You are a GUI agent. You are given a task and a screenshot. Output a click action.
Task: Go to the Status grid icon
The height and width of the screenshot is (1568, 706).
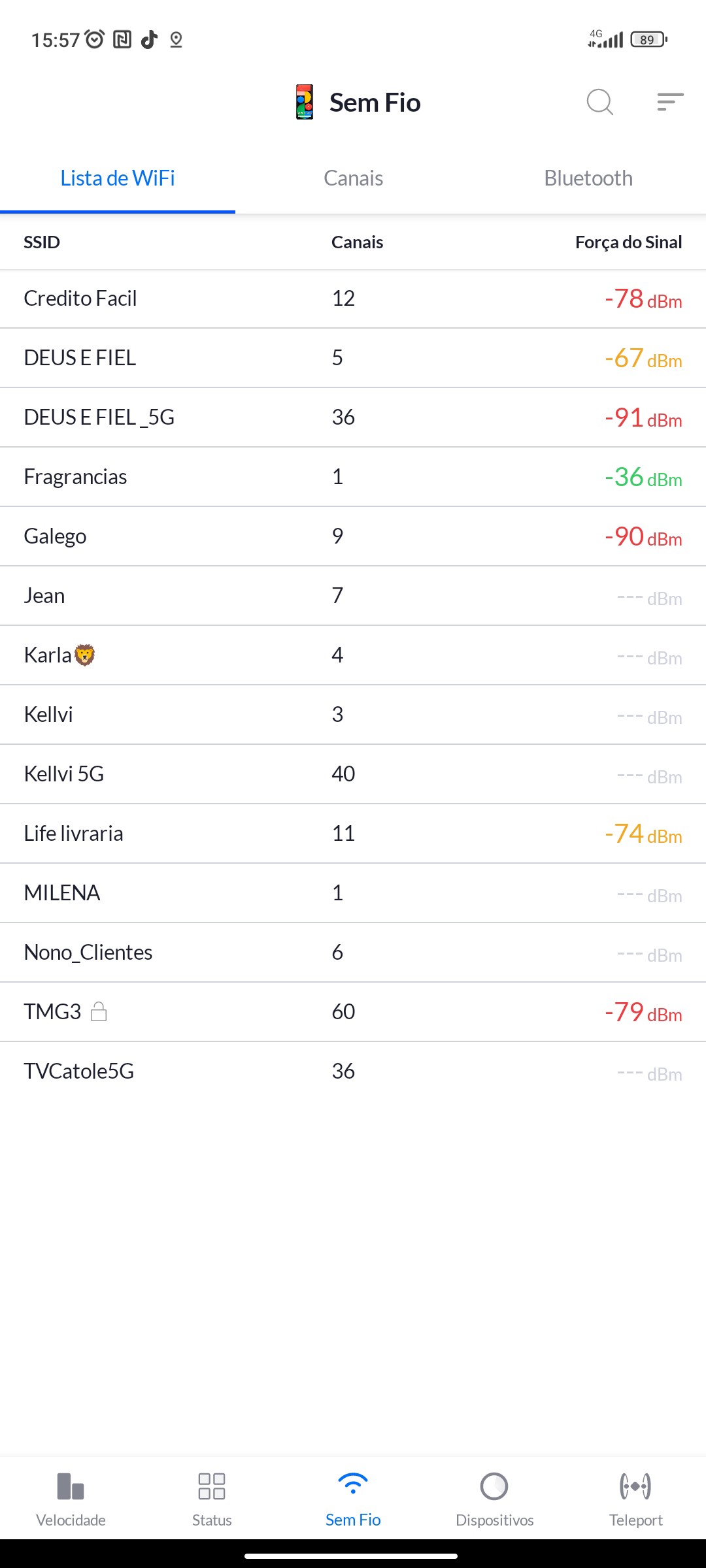click(x=212, y=1486)
